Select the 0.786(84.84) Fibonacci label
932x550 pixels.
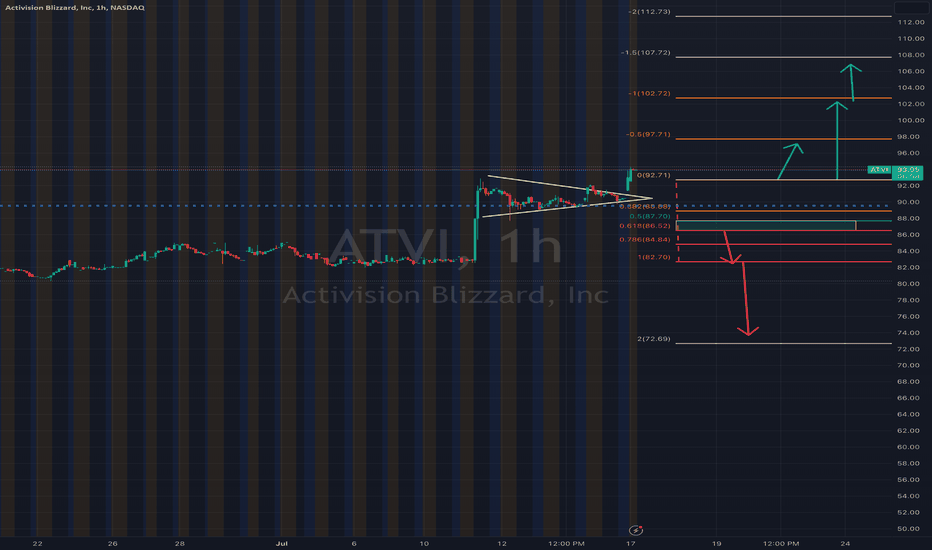tap(645, 240)
